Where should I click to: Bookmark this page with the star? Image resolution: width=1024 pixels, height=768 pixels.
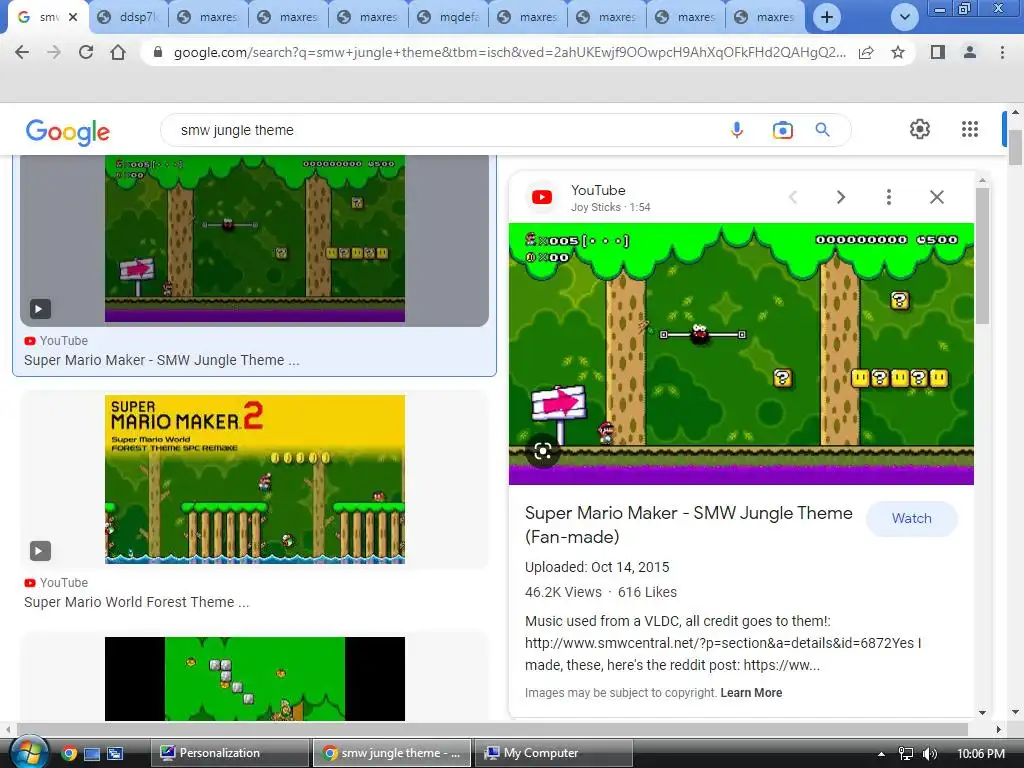(x=898, y=52)
